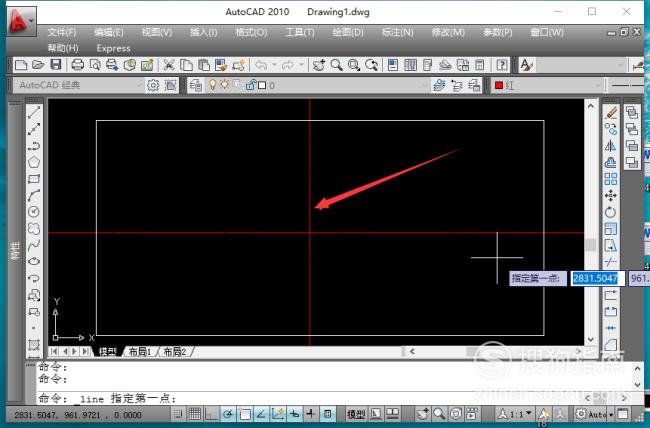Select the Polygon drawing tool
The image size is (650, 428).
point(34,162)
